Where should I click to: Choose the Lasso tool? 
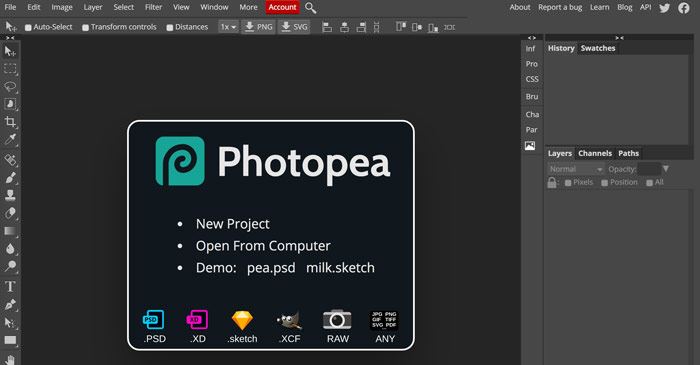pyautogui.click(x=10, y=86)
